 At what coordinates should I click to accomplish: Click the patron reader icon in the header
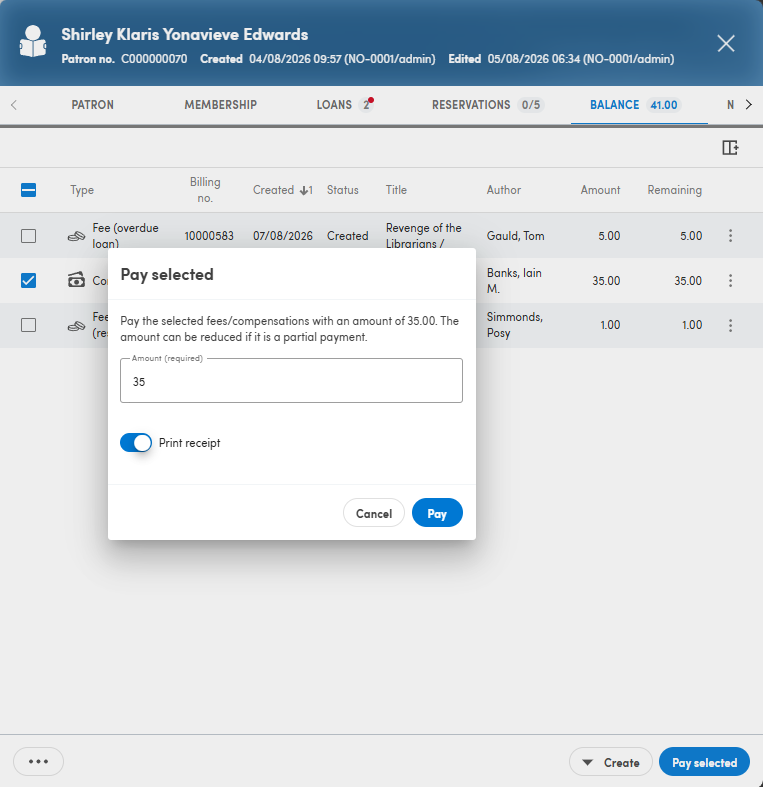33,42
